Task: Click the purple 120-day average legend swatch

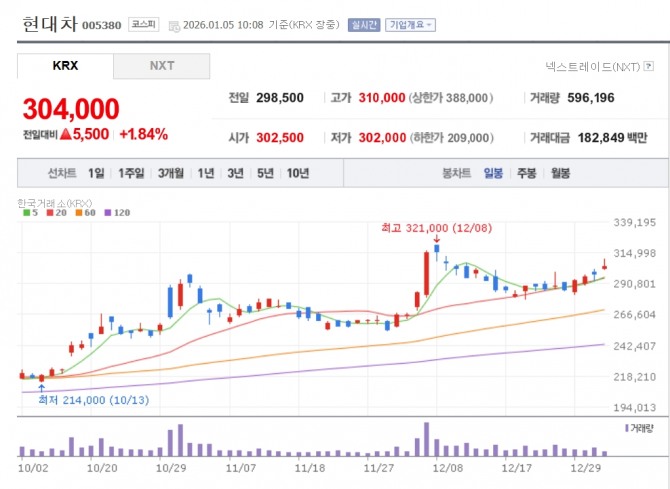Action: pos(108,213)
